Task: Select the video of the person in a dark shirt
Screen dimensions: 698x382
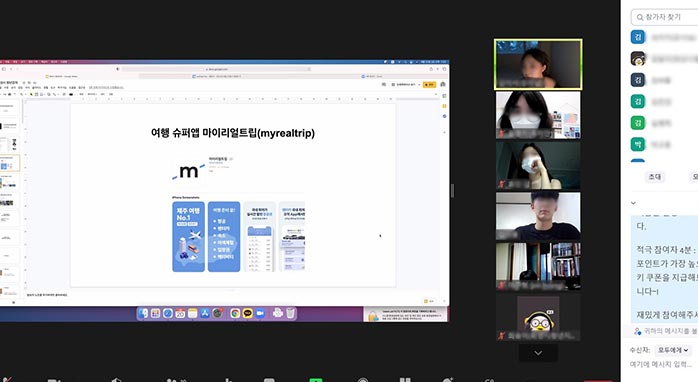Action: (x=538, y=216)
